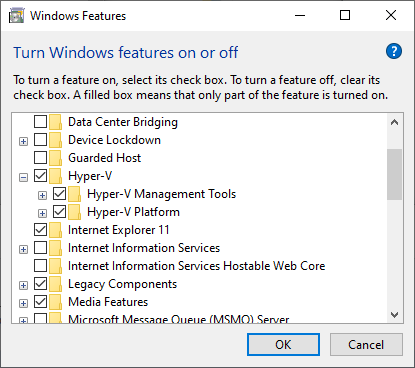Select the Legacy Components label
This screenshot has width=415, height=368.
click(x=122, y=284)
